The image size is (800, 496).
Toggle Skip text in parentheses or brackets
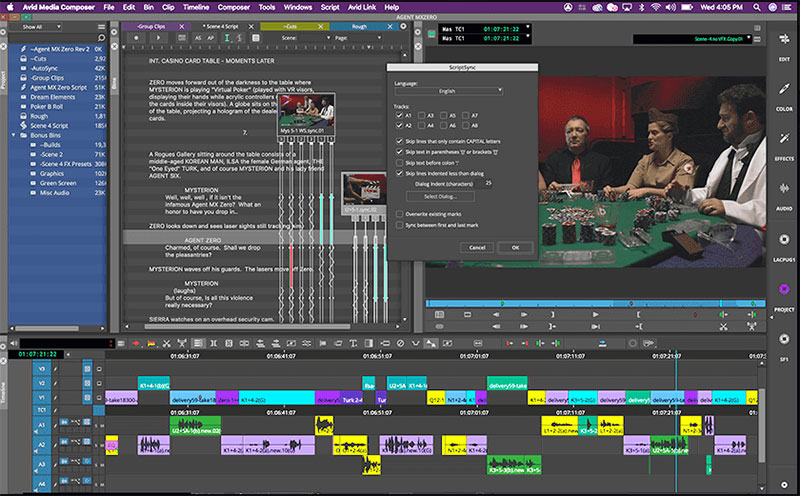(399, 152)
